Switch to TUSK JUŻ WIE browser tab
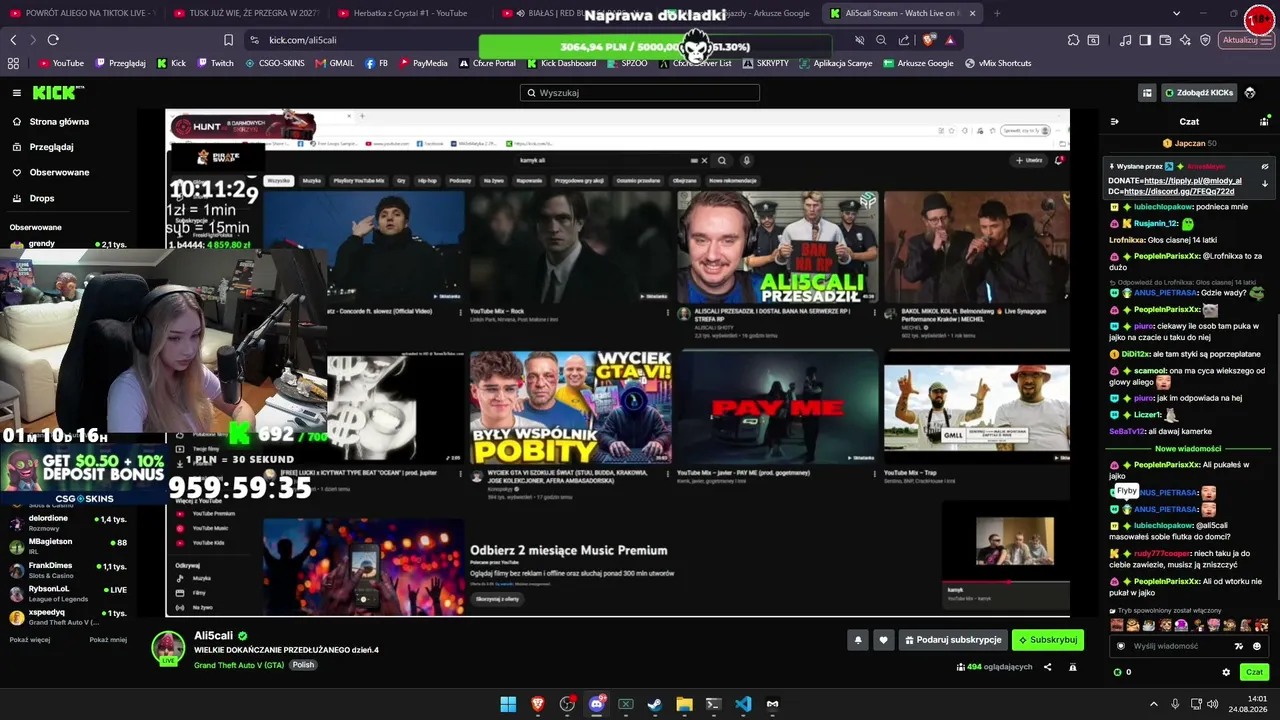Viewport: 1280px width, 720px height. (246, 13)
